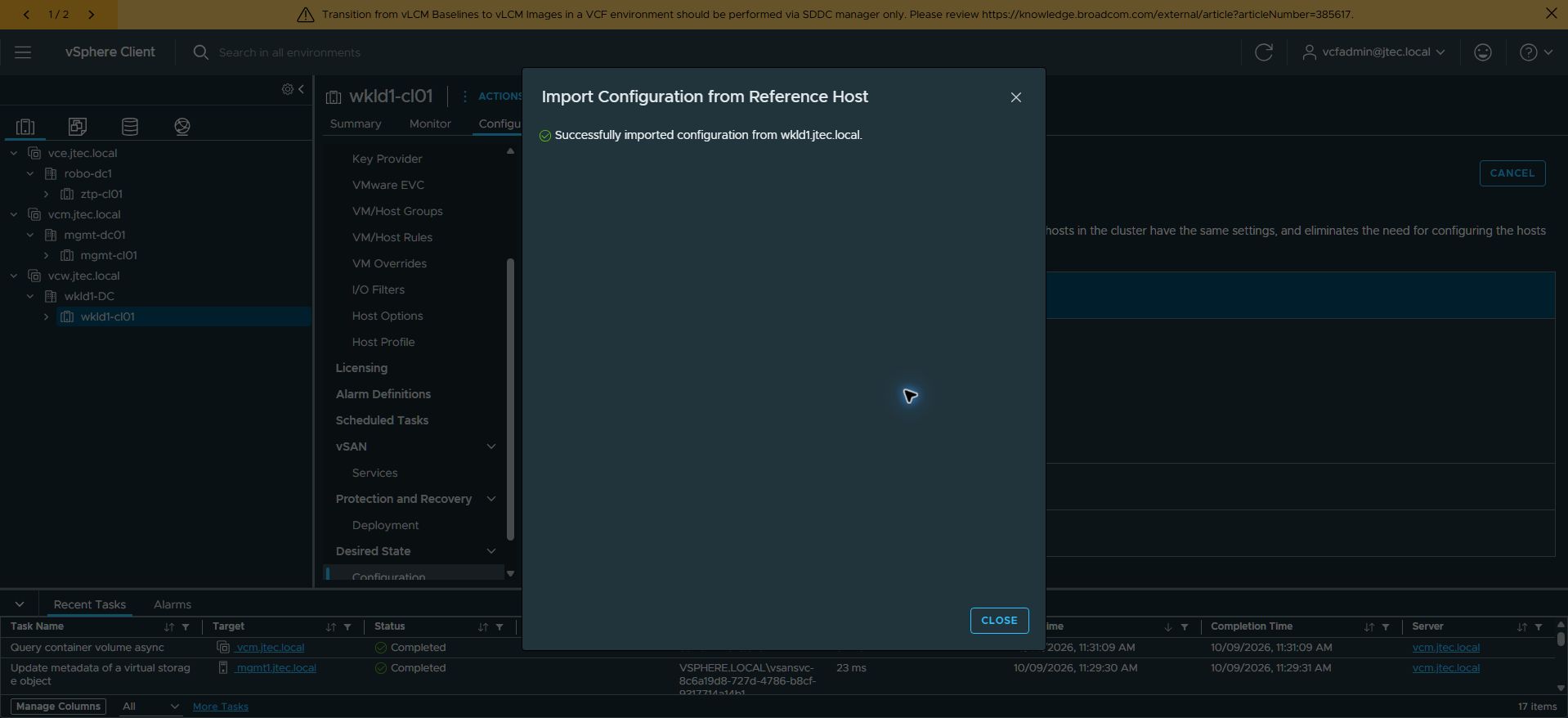The height and width of the screenshot is (718, 1568).
Task: Sort by the Status column
Action: pyautogui.click(x=483, y=627)
